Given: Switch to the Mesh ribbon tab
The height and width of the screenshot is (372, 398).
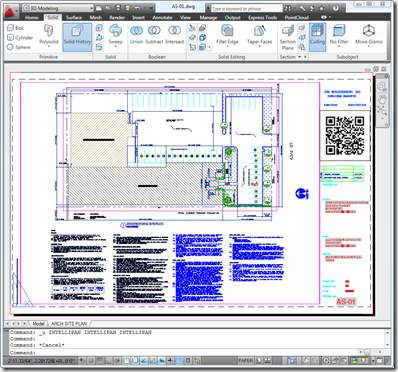Looking at the screenshot, I should (x=96, y=17).
